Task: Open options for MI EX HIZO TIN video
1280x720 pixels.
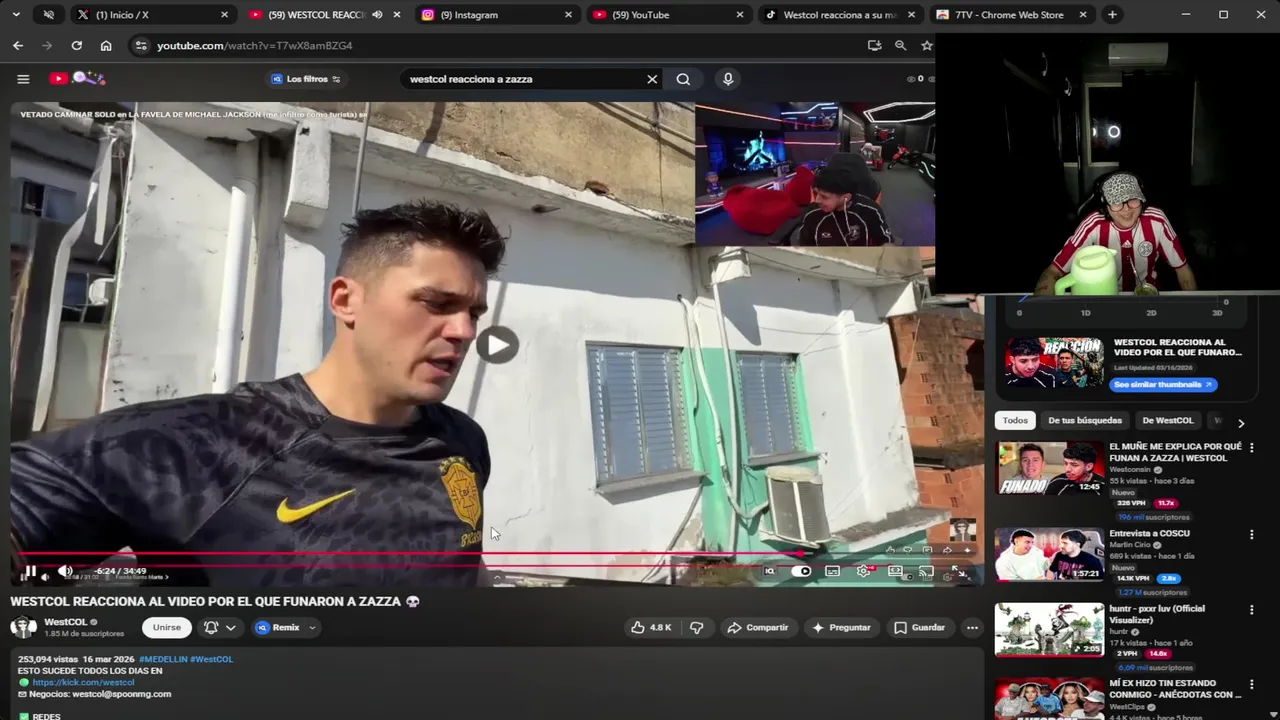Action: point(1251,685)
